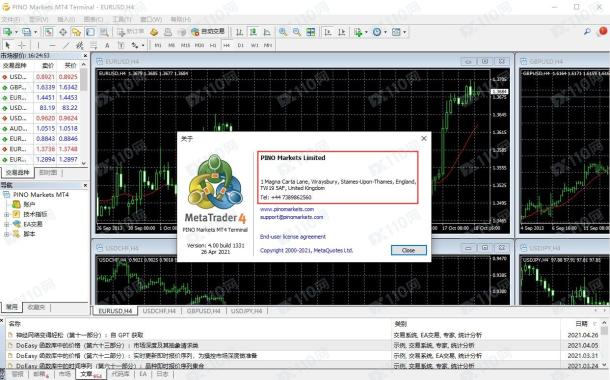Viewport: 610px width, 380px height.
Task: Click the Zoom In magnifier icon
Action: coord(283,32)
